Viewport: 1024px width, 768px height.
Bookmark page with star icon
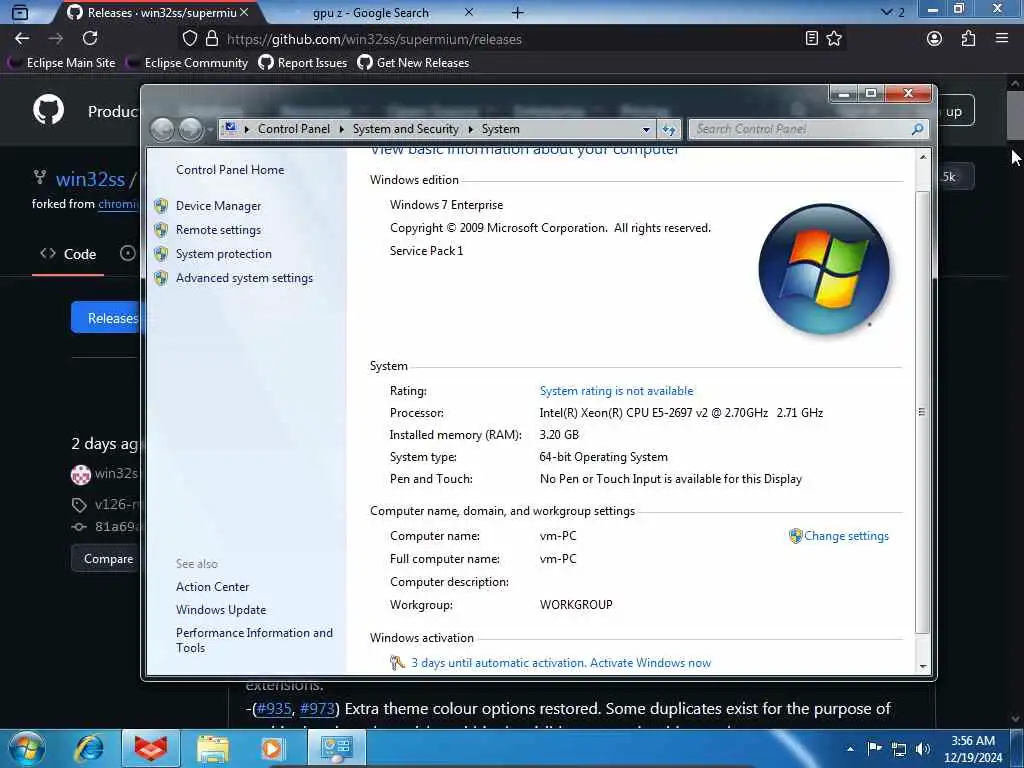pyautogui.click(x=834, y=39)
